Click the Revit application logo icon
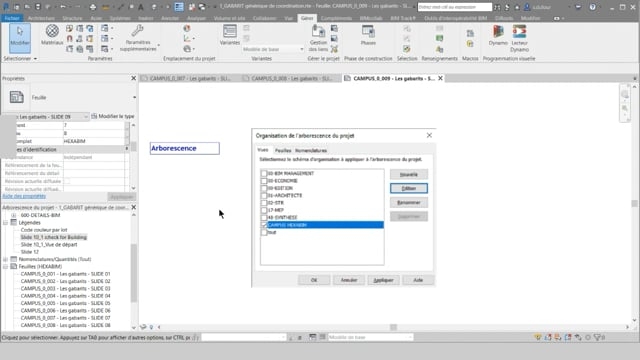 pyautogui.click(x=6, y=7)
